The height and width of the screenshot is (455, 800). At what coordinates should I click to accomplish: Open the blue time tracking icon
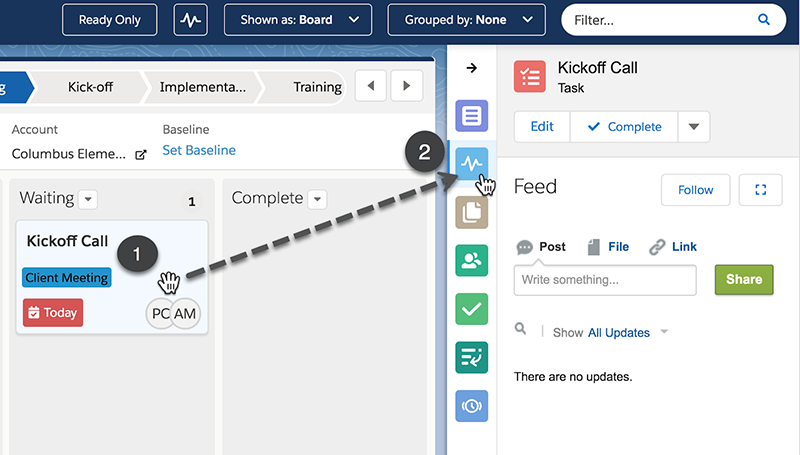pyautogui.click(x=471, y=406)
